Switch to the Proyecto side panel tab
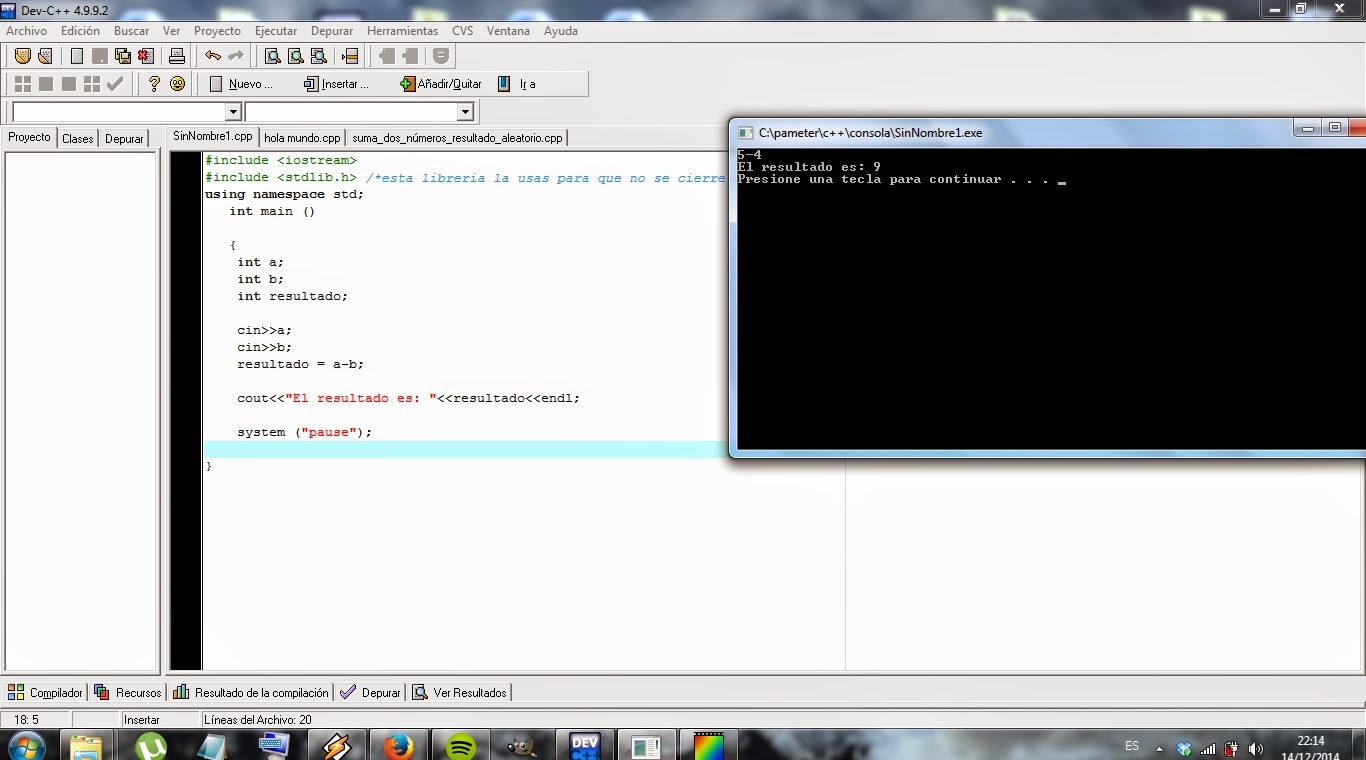1366x760 pixels. point(29,138)
